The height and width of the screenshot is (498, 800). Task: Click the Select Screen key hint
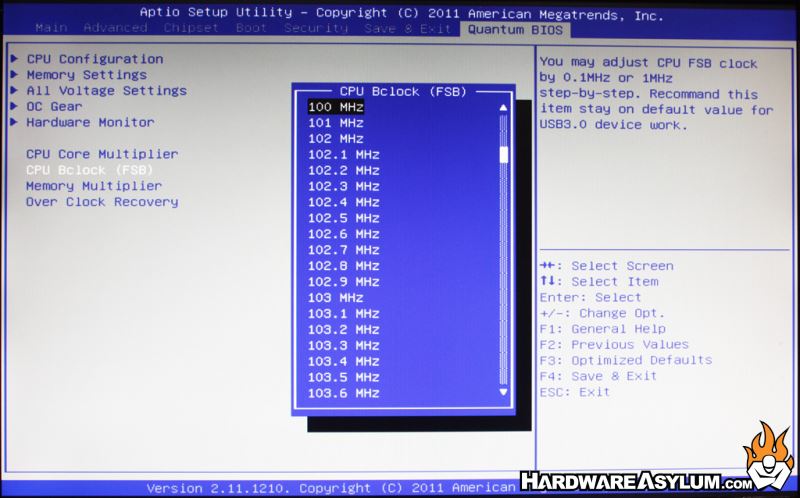point(607,266)
